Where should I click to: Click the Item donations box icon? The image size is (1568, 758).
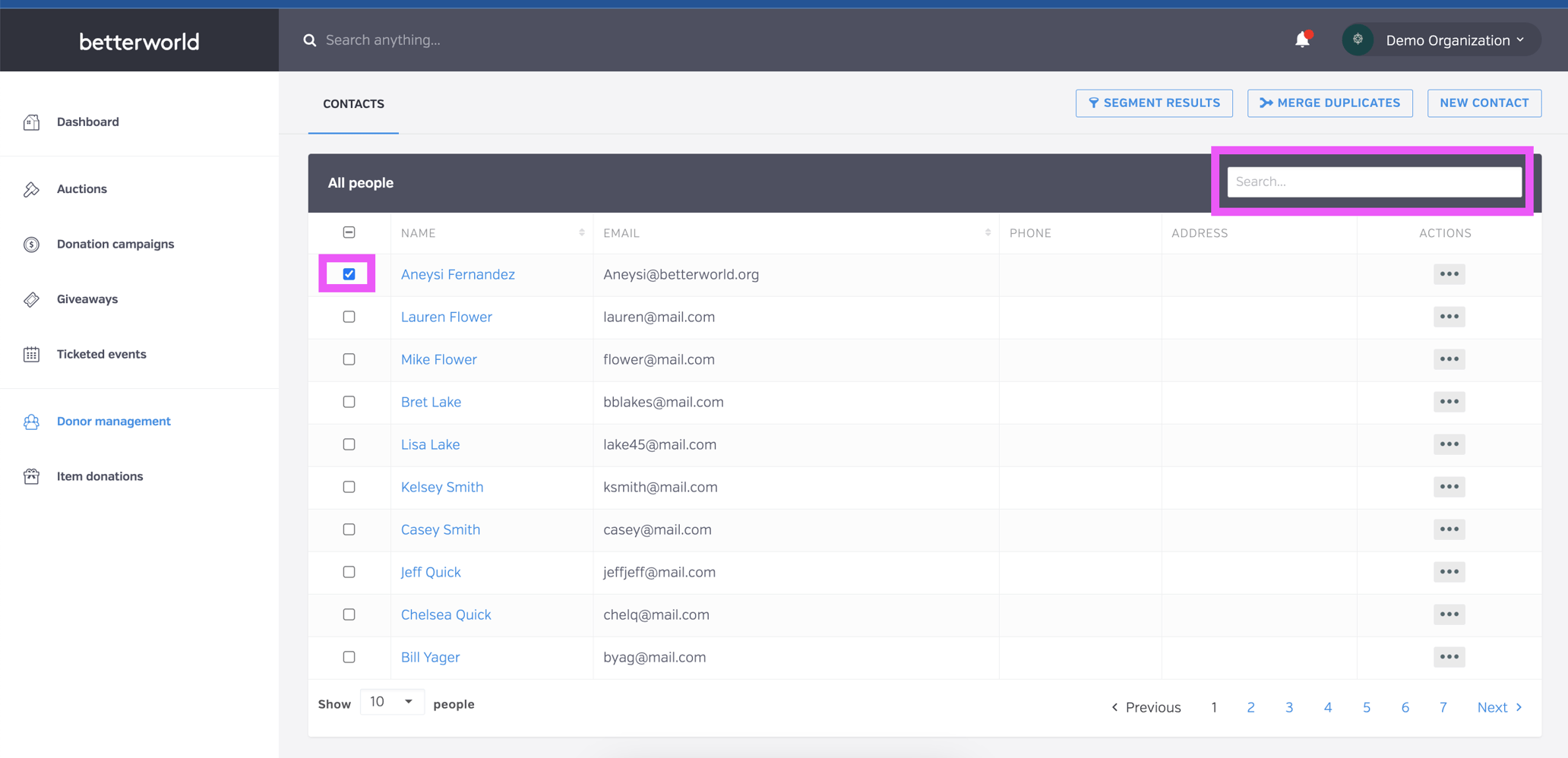[31, 476]
